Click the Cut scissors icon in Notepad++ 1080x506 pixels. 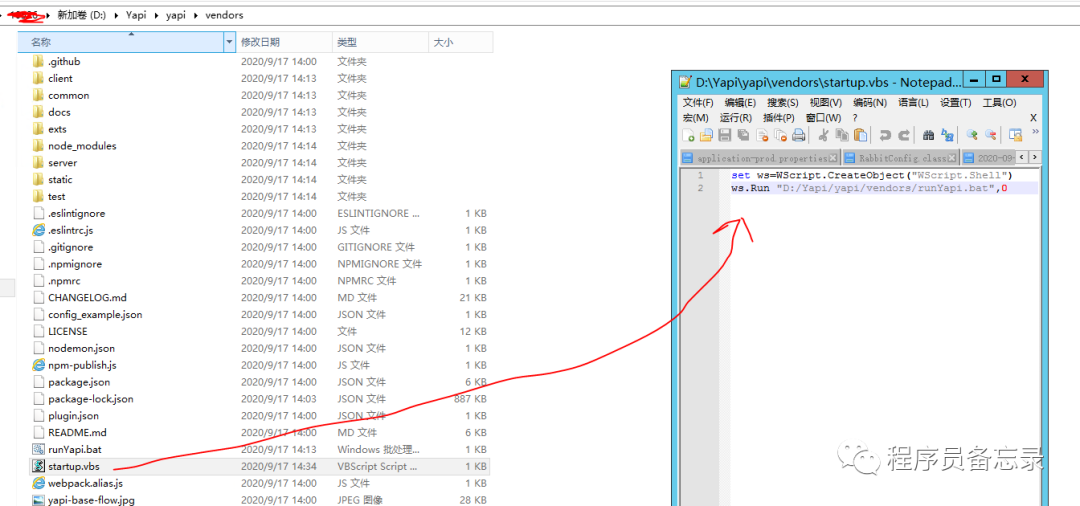point(823,135)
